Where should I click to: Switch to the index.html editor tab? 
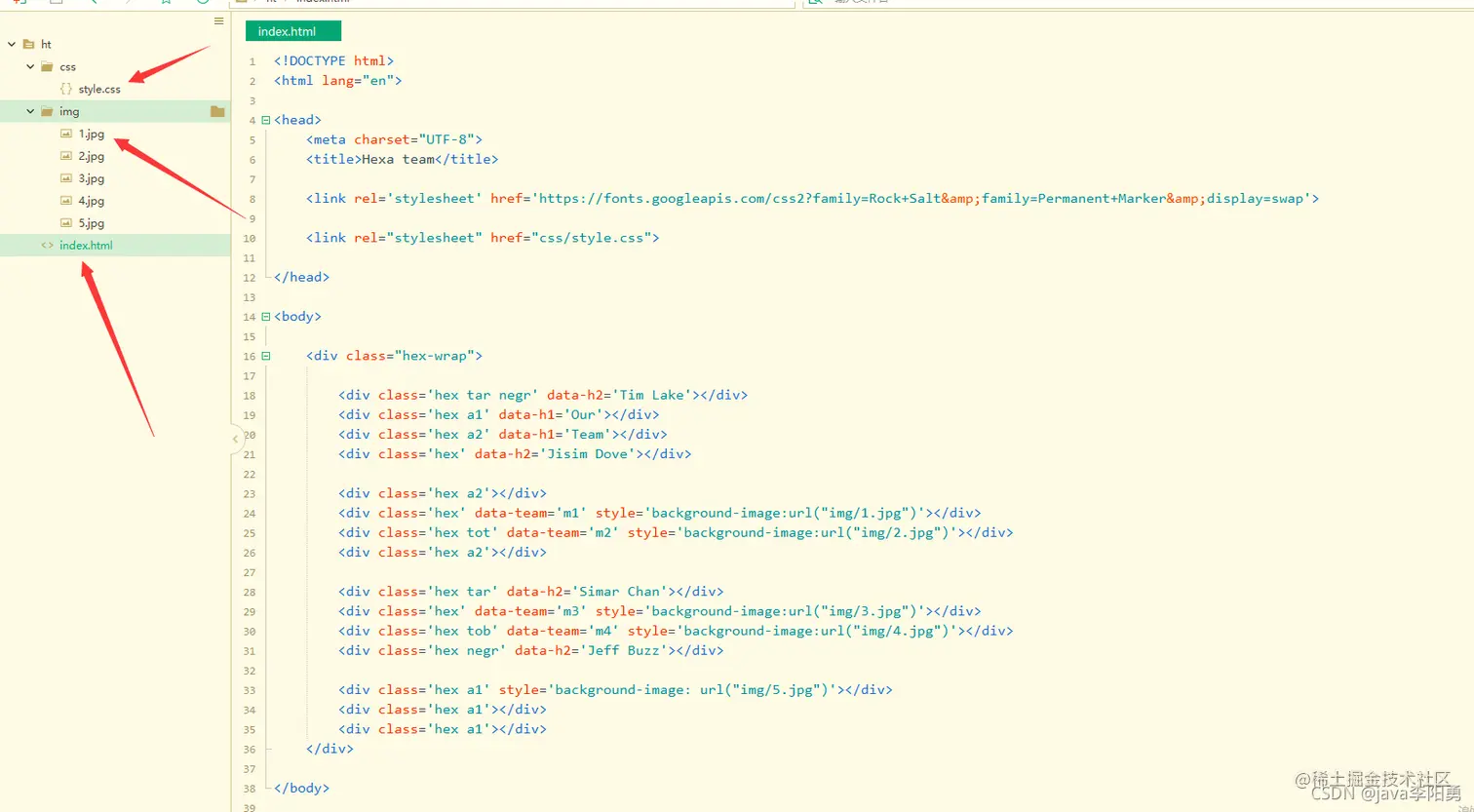click(x=293, y=31)
